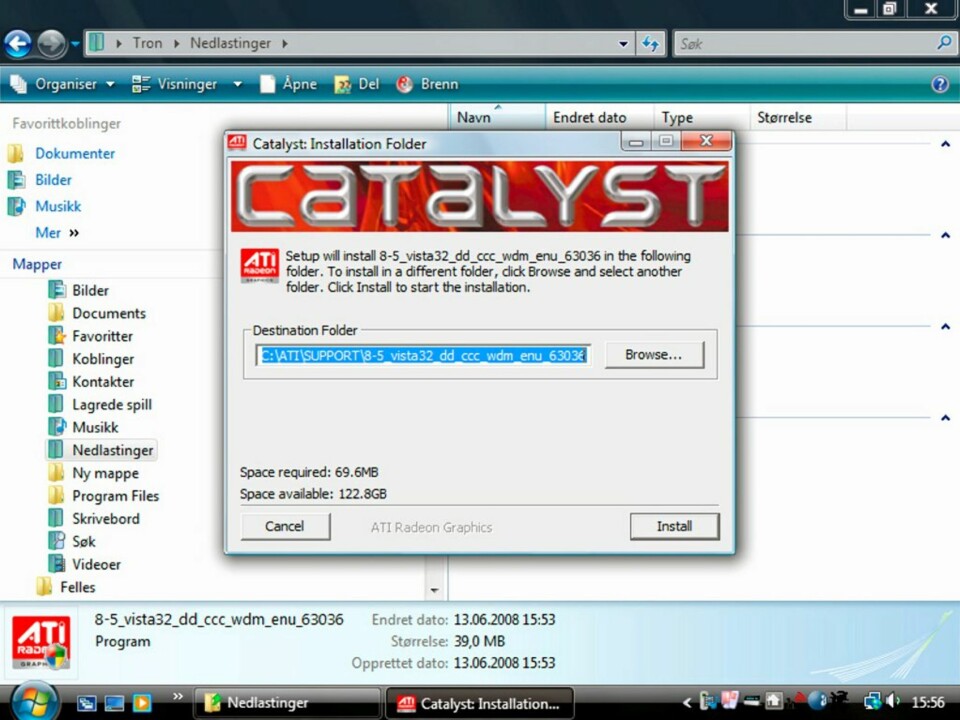Click the file name 8-5_vista32_dd_ccc_wdm_enu_63036 in details pane
Screen dimensions: 960x720
tap(219, 620)
